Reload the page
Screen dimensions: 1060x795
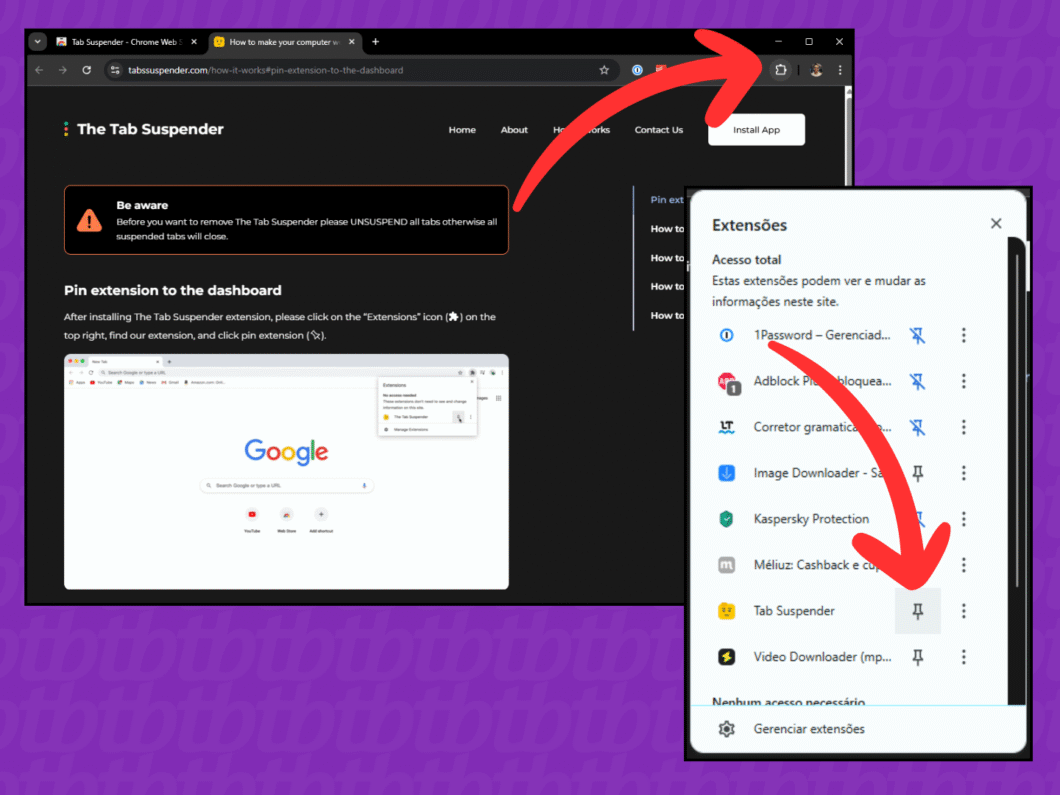[87, 70]
